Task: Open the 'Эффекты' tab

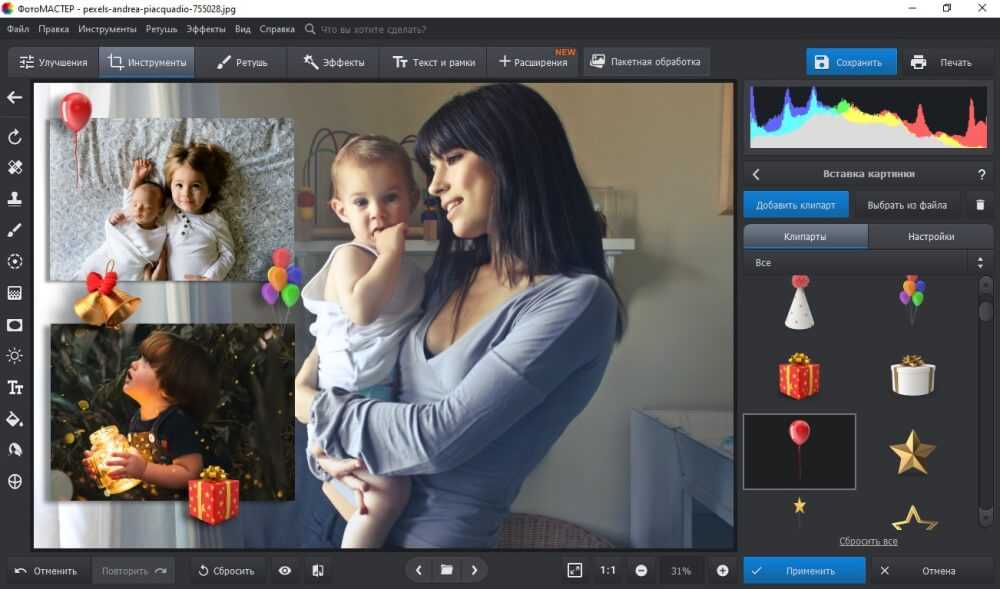Action: click(x=334, y=62)
